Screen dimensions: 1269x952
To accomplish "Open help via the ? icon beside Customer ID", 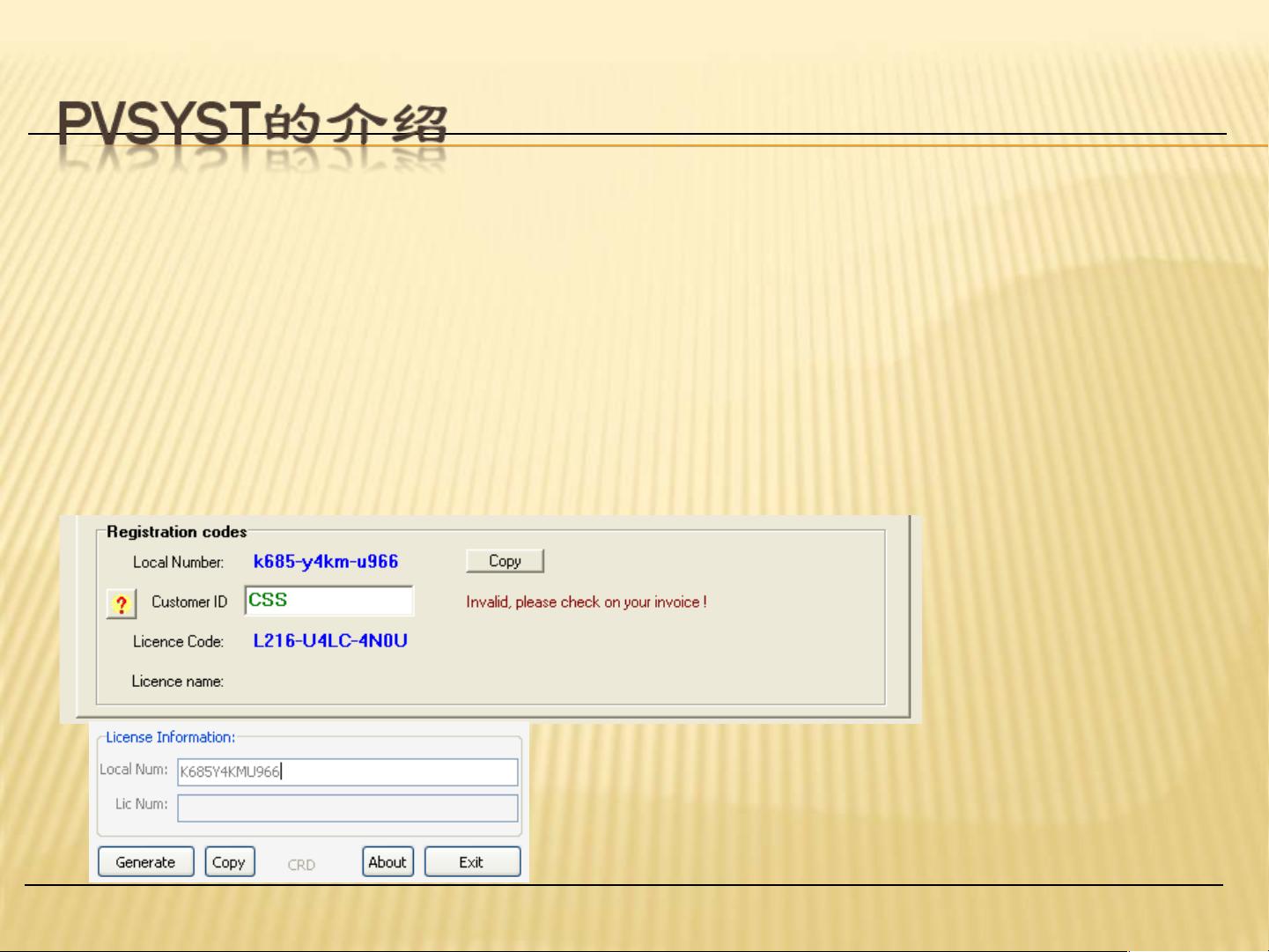I will (121, 602).
